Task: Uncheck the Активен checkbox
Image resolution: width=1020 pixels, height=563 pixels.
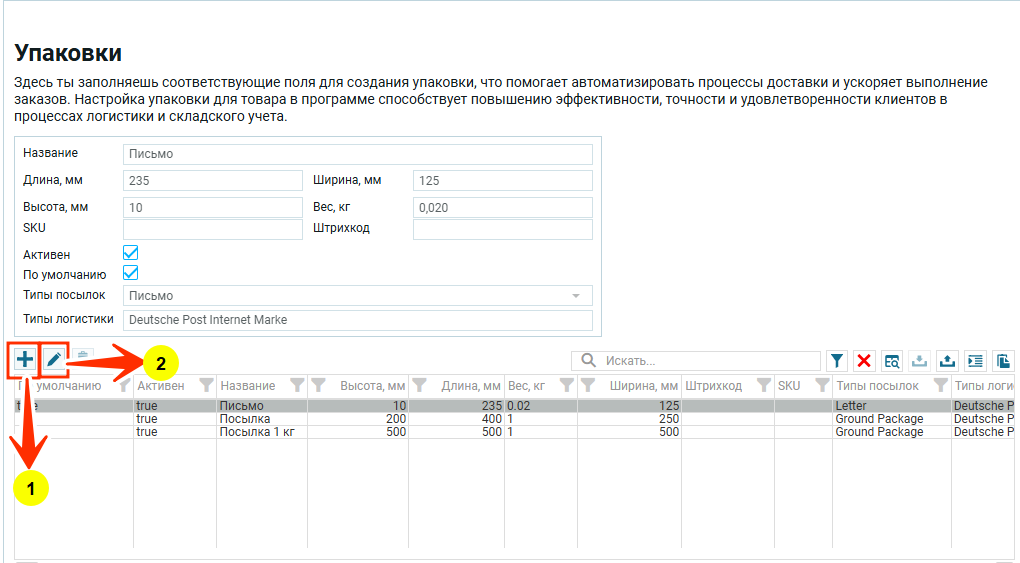Action: 130,254
